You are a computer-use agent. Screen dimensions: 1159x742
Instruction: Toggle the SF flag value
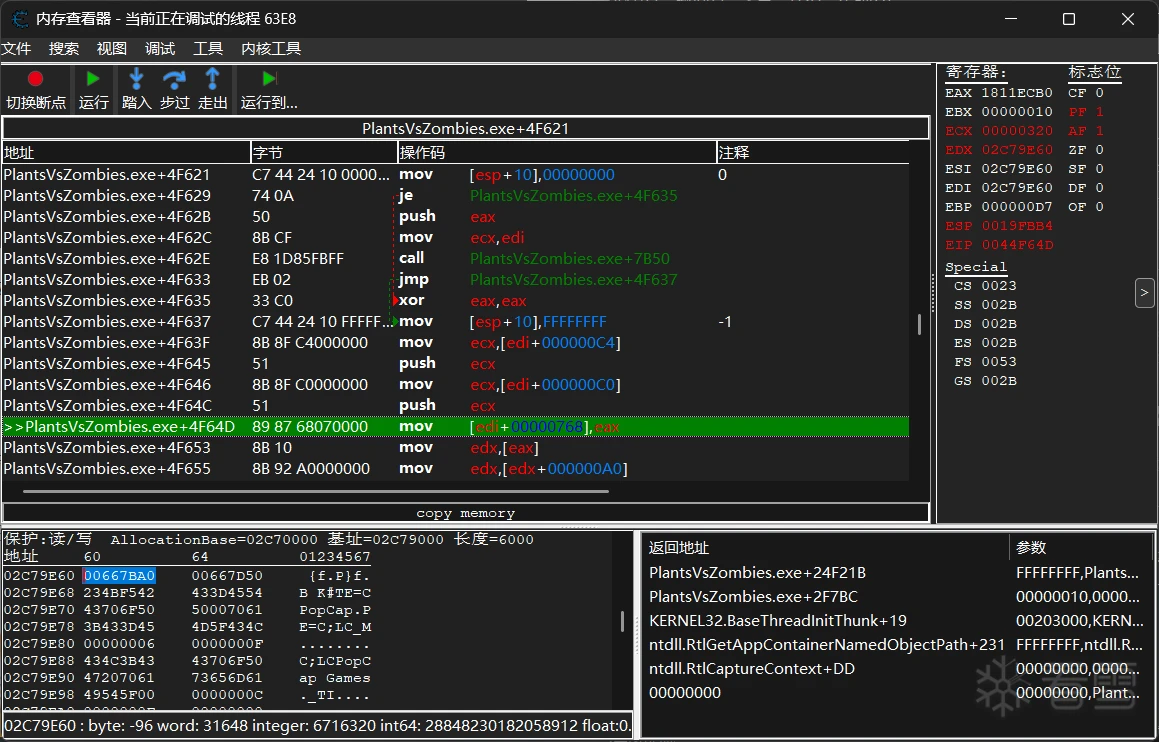pyautogui.click(x=1099, y=169)
